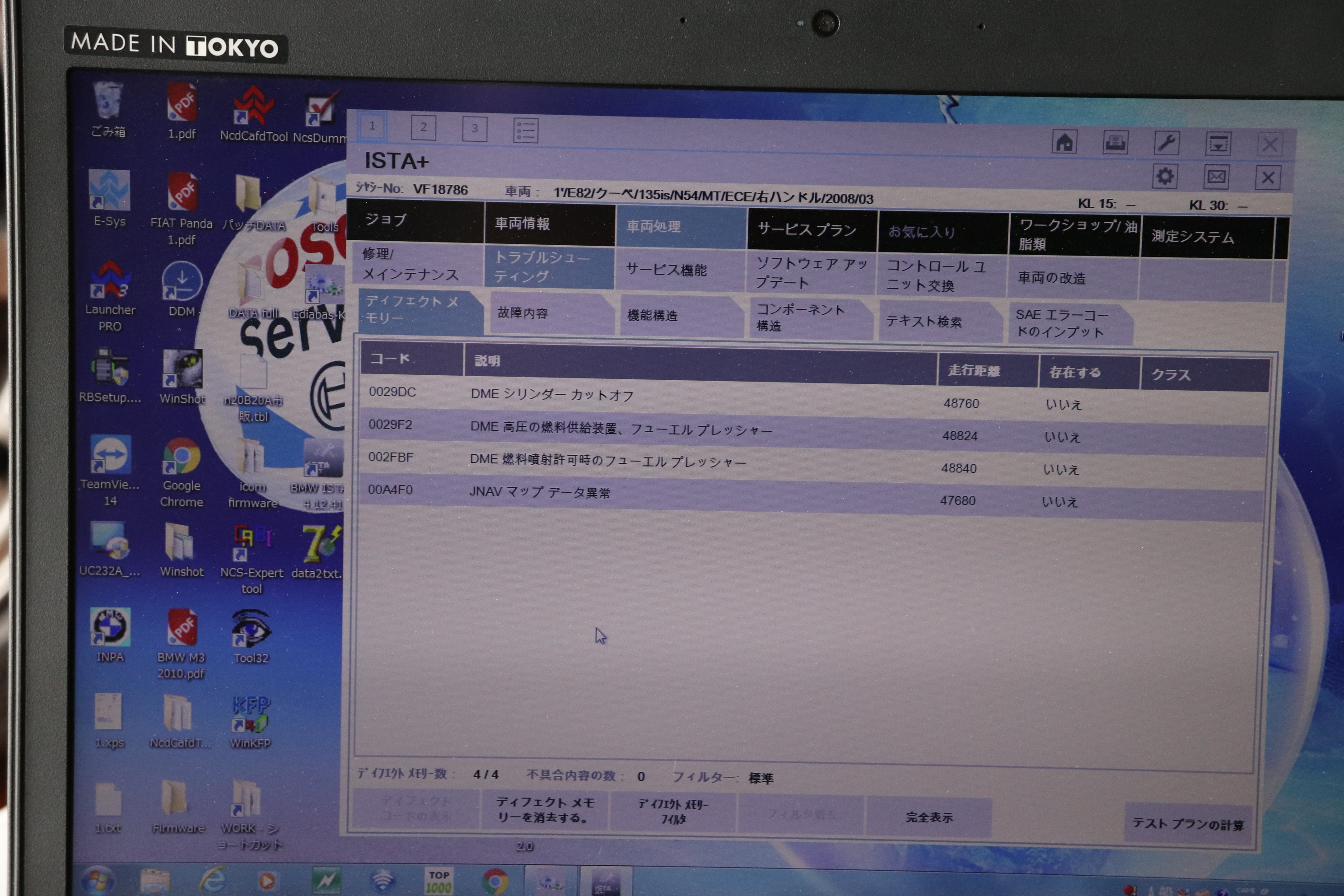Click the operations list icon beside tab 3
The height and width of the screenshot is (896, 1344).
(526, 130)
